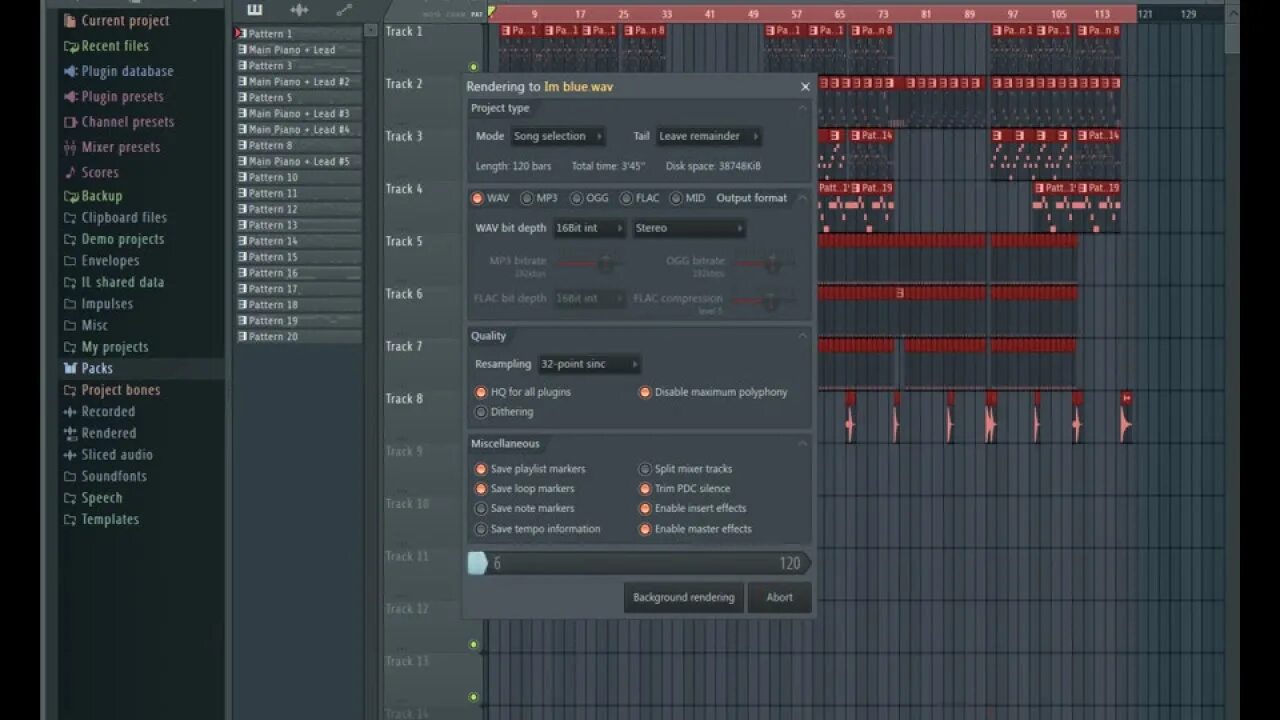Toggle Enable insert effects
Screen dimensions: 1280x720
pyautogui.click(x=645, y=508)
